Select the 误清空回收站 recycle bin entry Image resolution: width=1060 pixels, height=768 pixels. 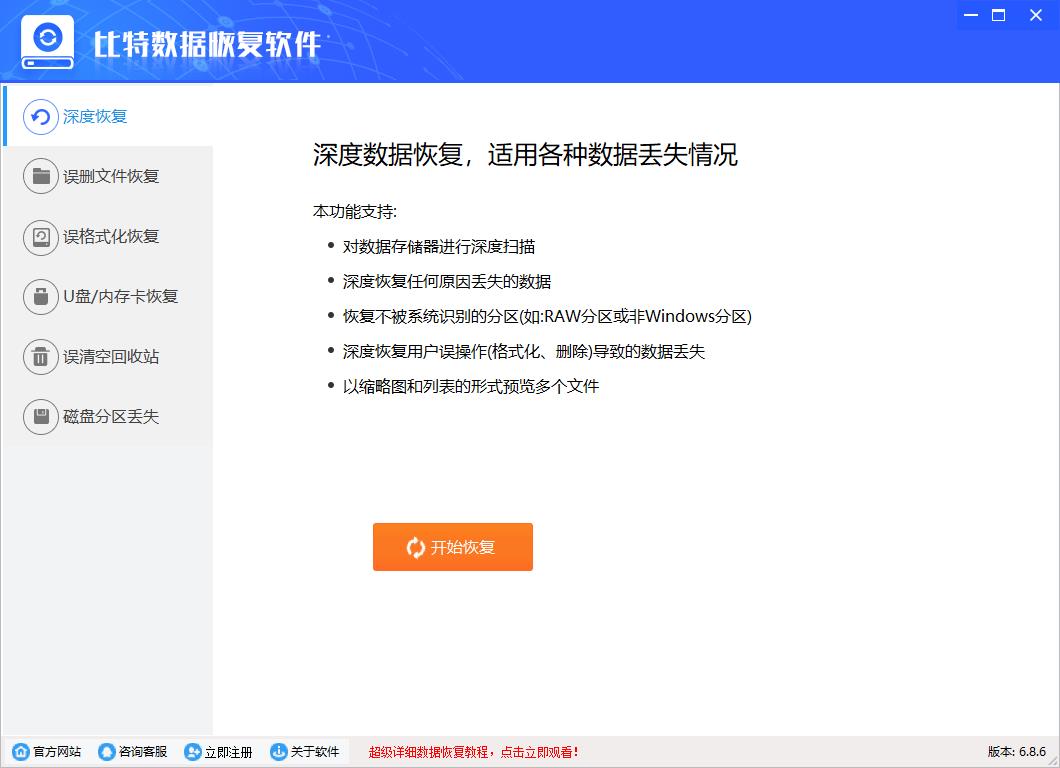(x=108, y=357)
